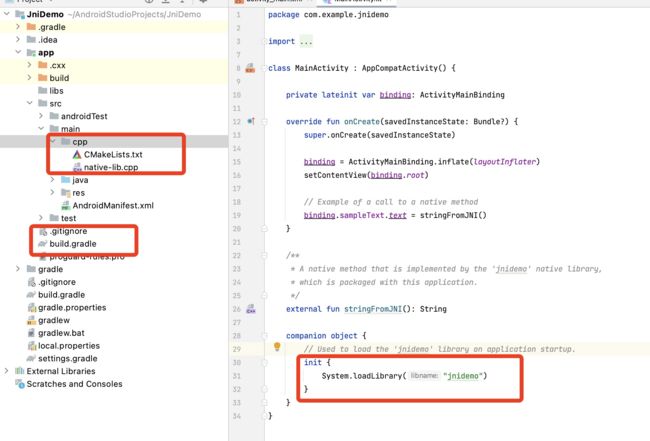
Task: Click the gradle.properties file icon
Action: [32, 308]
